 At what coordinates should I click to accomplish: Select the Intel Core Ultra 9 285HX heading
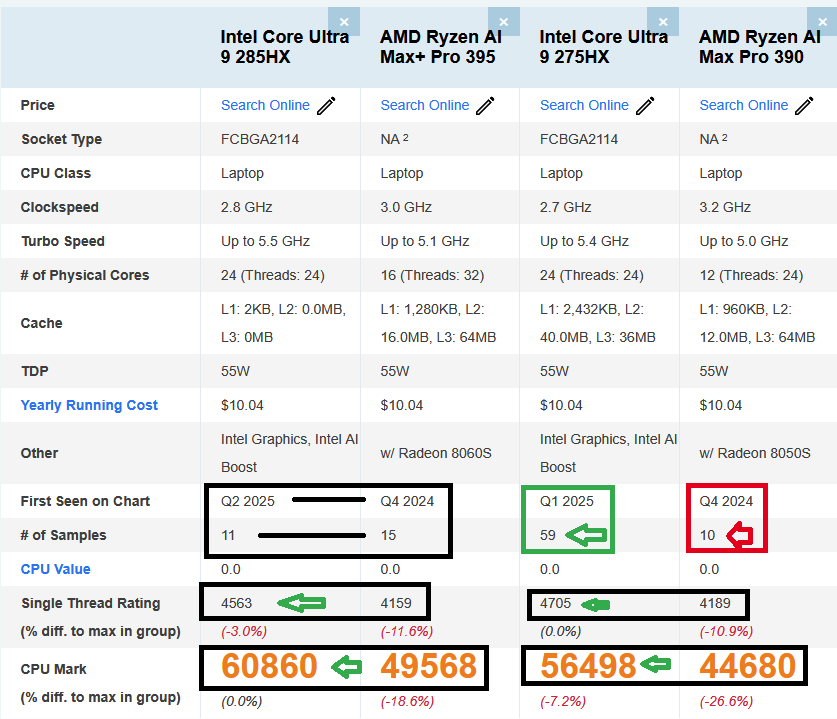point(285,46)
